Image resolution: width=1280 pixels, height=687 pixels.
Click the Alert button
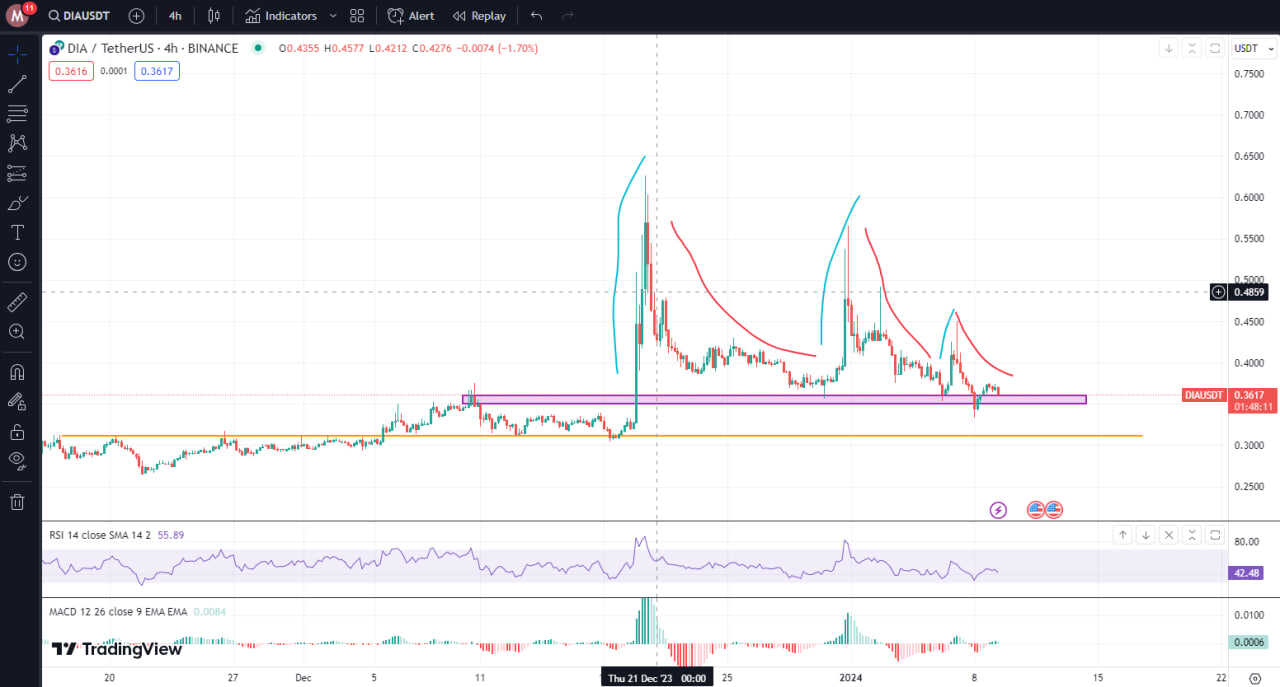(411, 16)
